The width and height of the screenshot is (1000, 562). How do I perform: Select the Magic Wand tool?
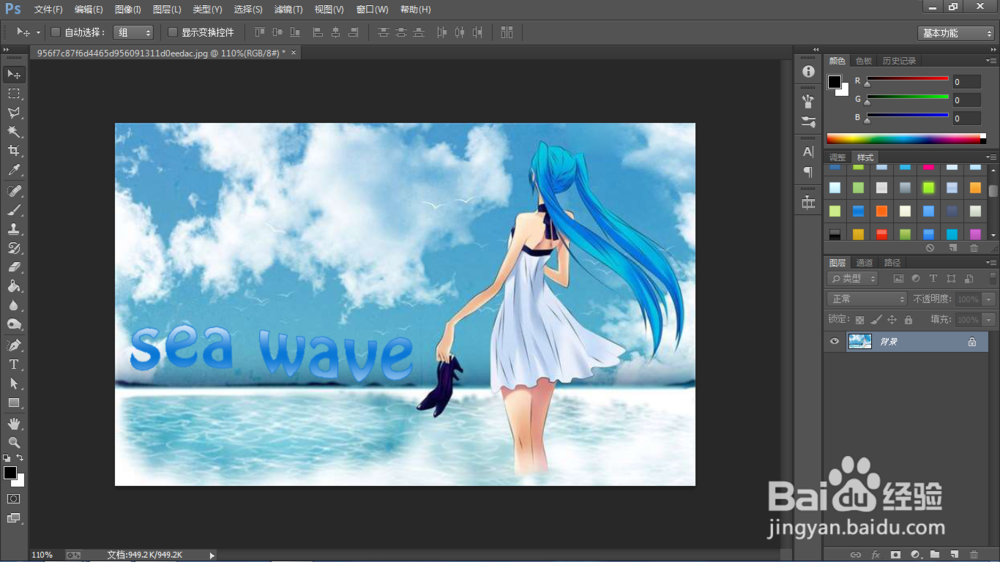(x=13, y=132)
